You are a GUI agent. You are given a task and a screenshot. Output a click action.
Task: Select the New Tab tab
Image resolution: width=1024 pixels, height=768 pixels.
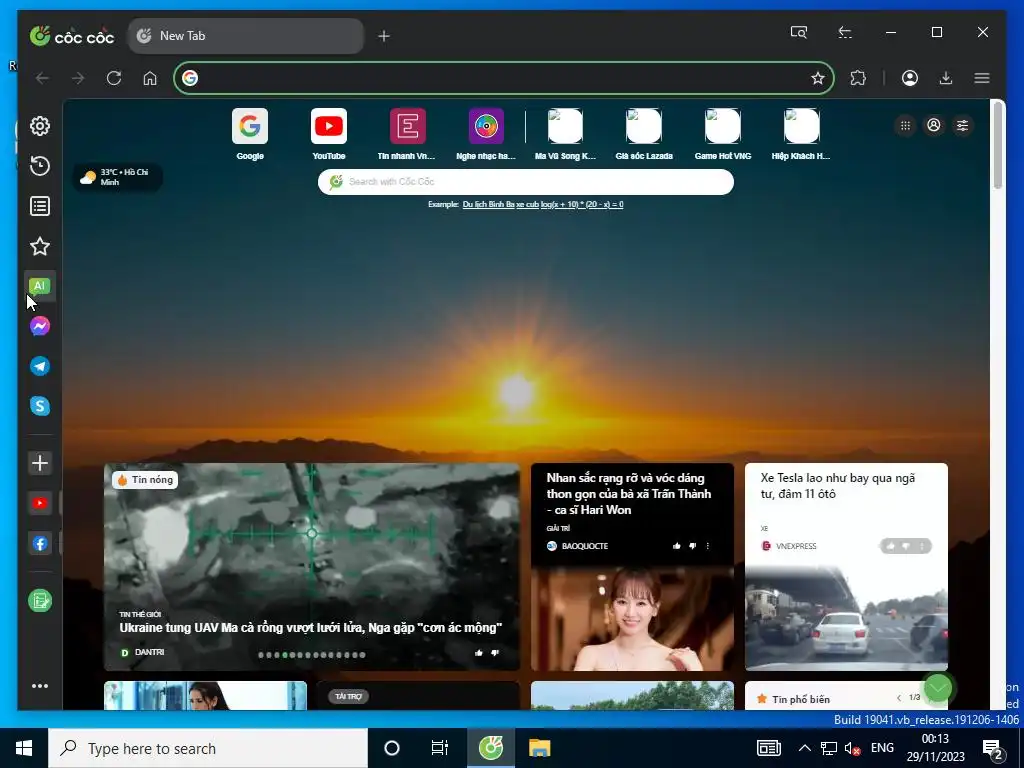click(246, 36)
